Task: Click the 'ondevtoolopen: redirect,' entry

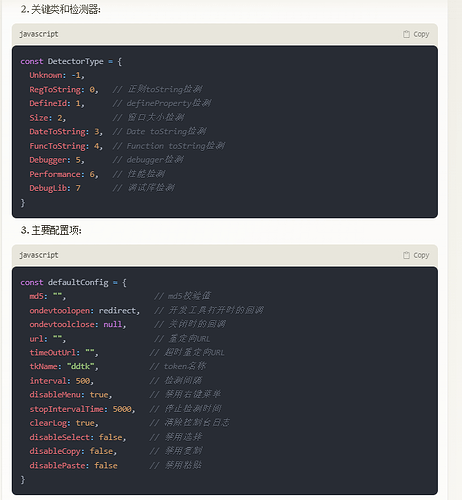Action: pyautogui.click(x=85, y=311)
